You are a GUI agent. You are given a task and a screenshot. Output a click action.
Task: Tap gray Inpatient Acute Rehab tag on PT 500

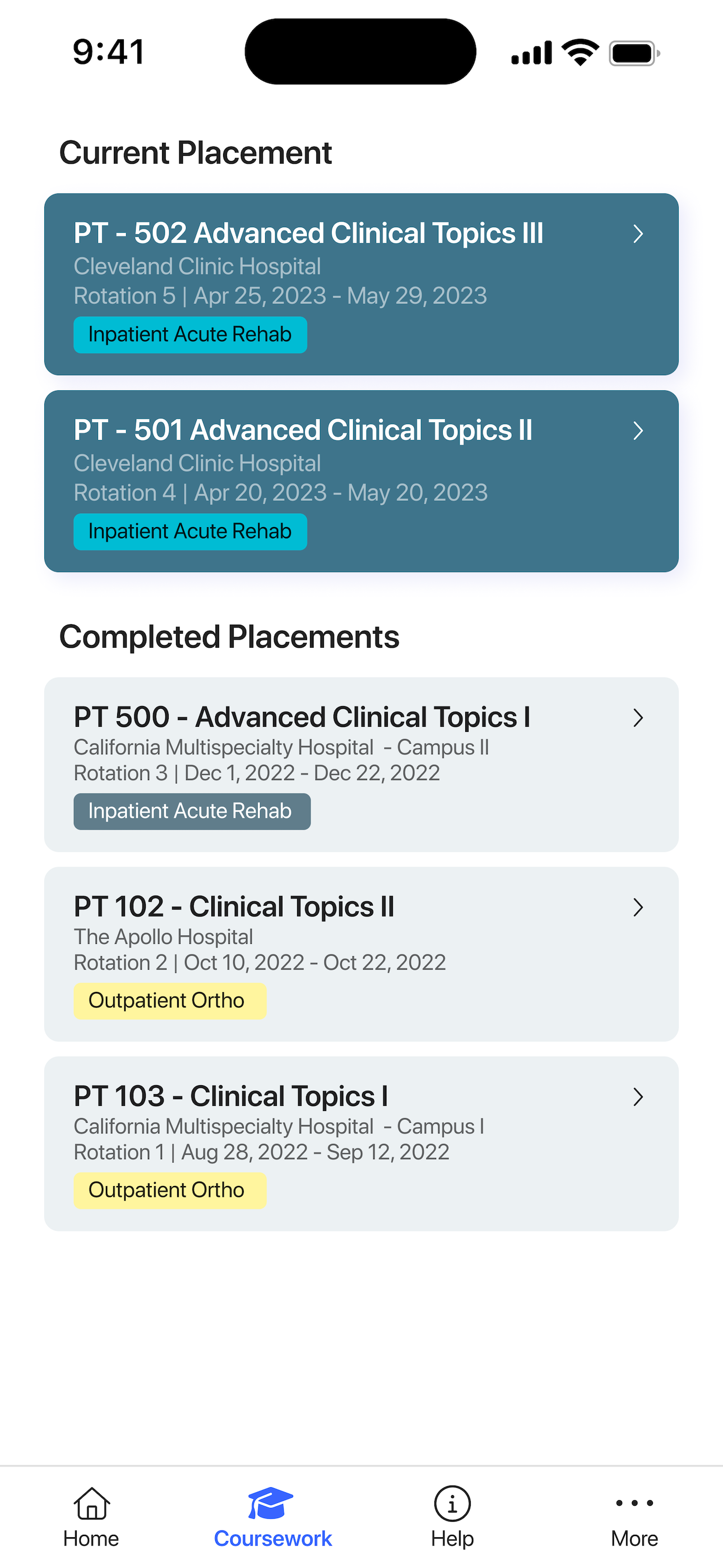pyautogui.click(x=192, y=811)
